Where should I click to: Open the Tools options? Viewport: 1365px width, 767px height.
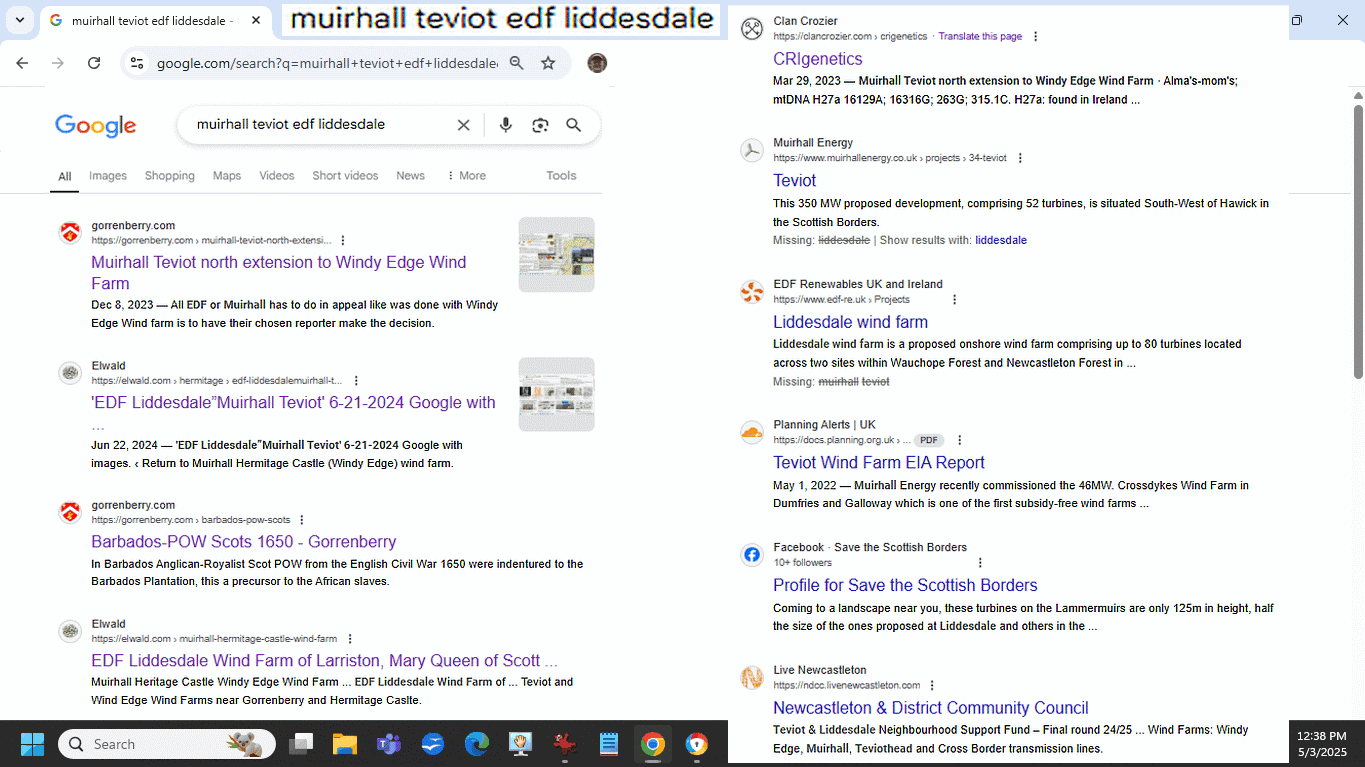561,176
